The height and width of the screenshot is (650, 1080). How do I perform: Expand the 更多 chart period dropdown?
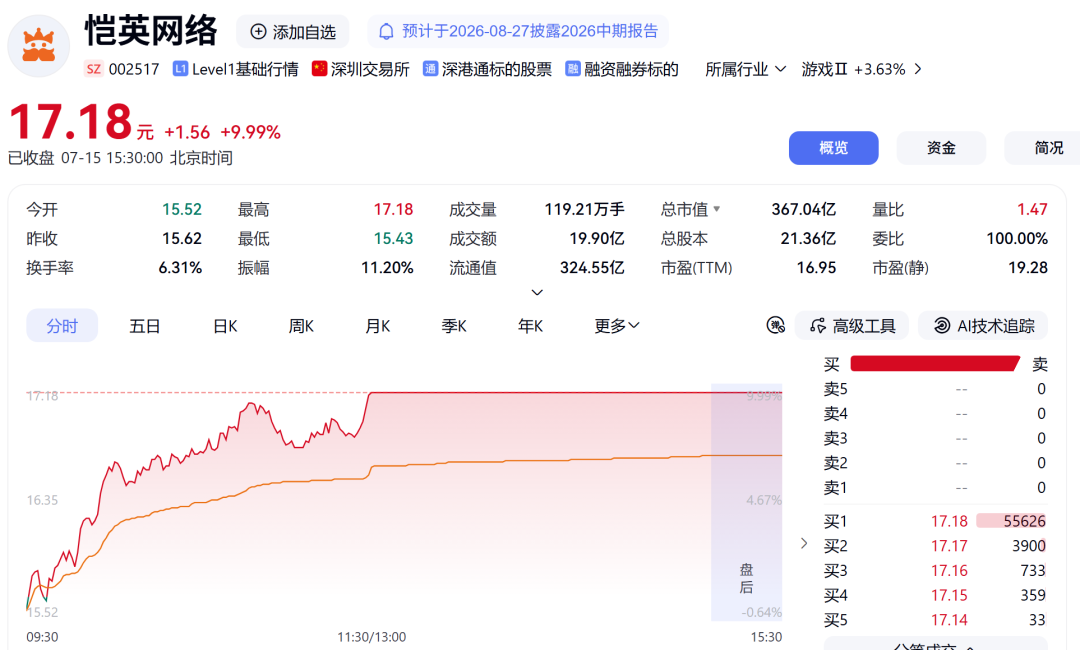pos(617,326)
